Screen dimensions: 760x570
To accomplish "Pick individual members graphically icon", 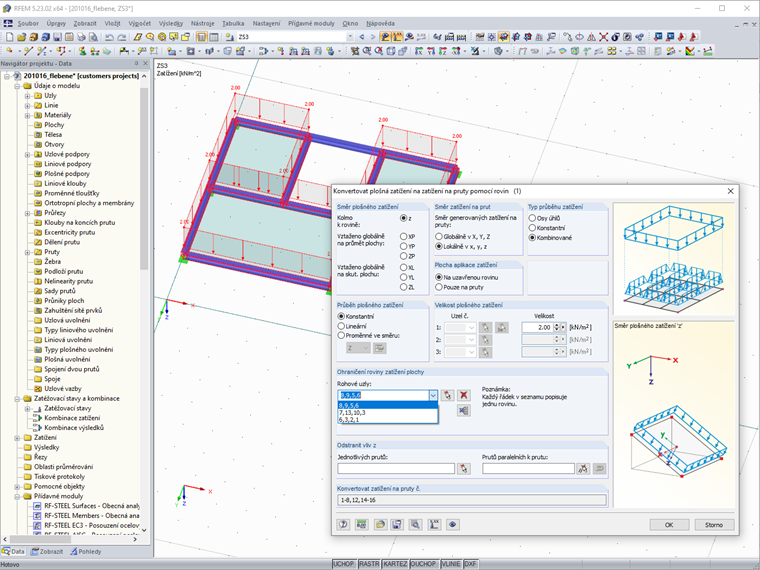I will 464,469.
